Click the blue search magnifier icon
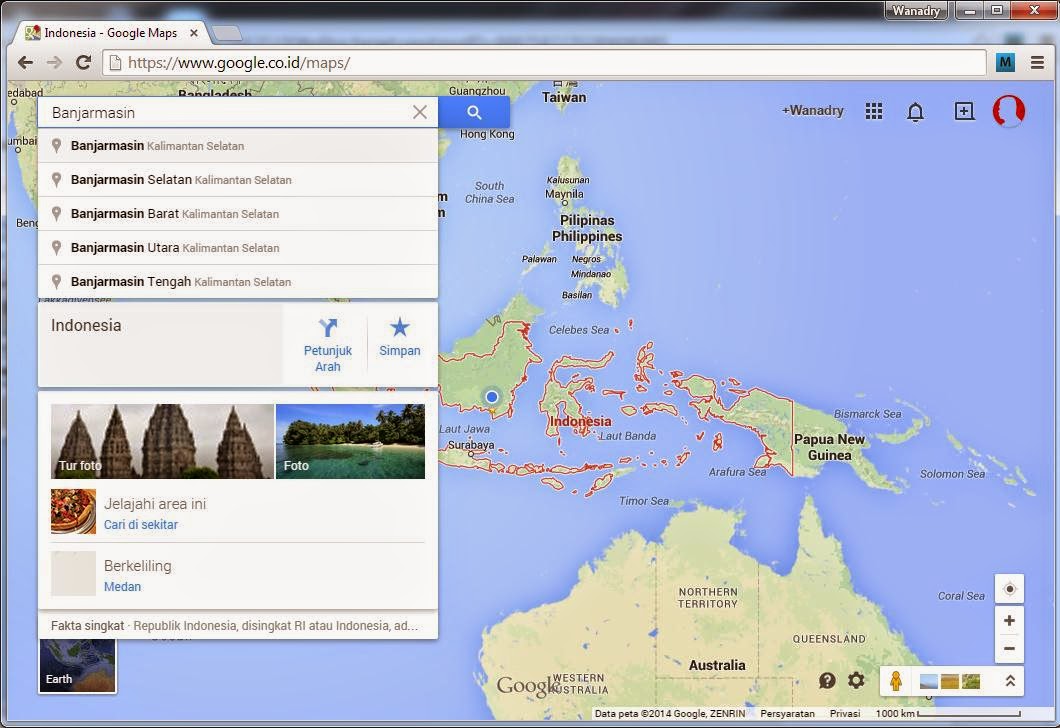 [x=473, y=112]
